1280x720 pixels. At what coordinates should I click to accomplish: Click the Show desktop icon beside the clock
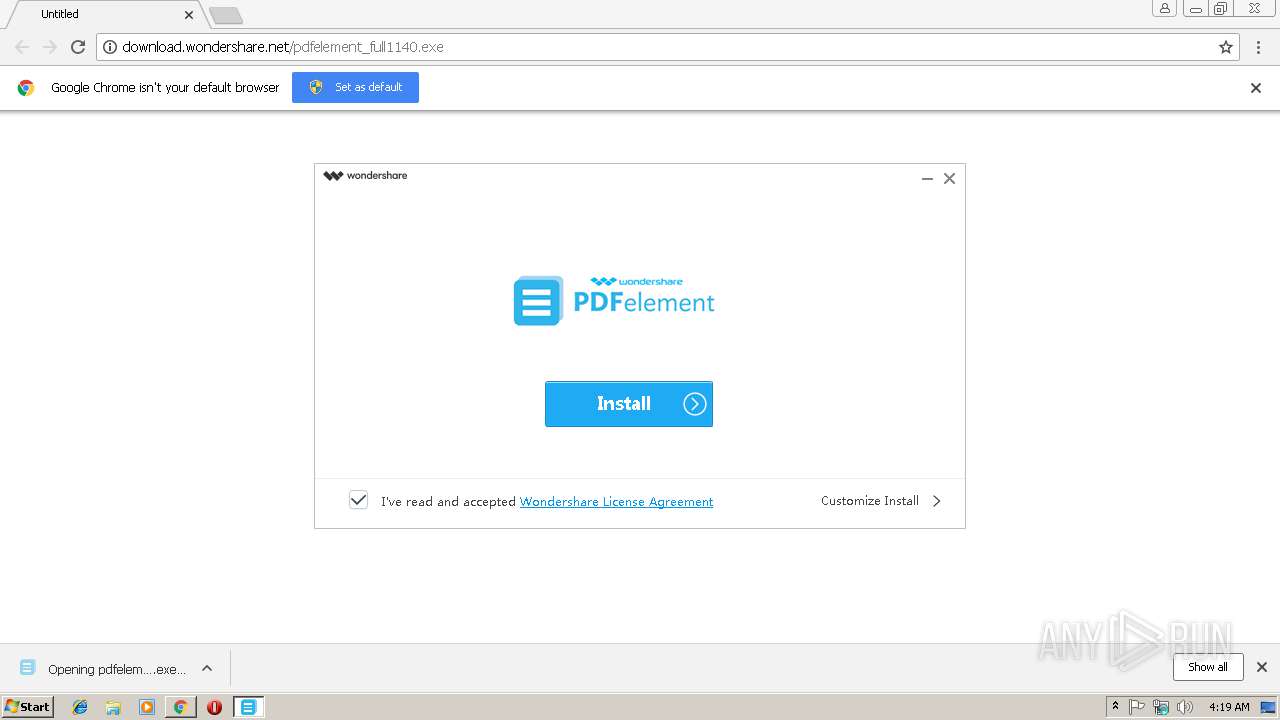(x=1269, y=707)
